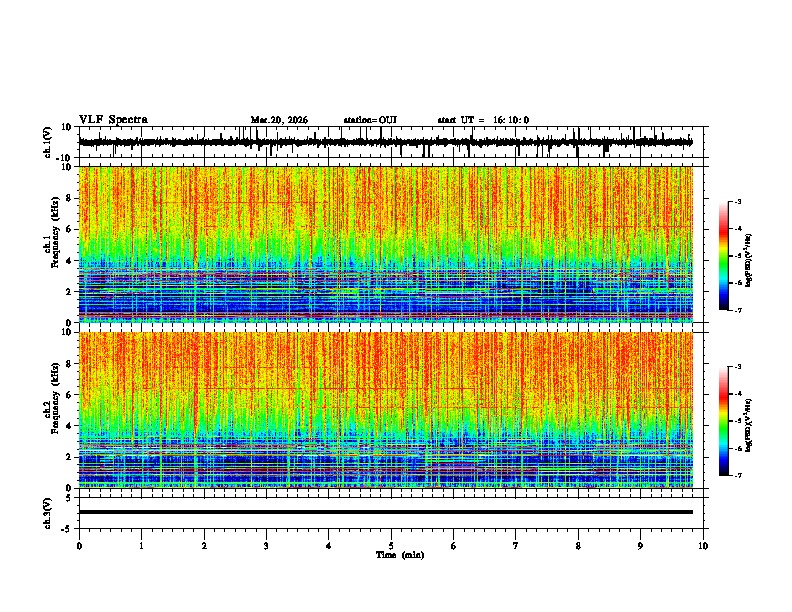
Task: Click the "-3" label on ch.2 color bar
Action: 737,367
